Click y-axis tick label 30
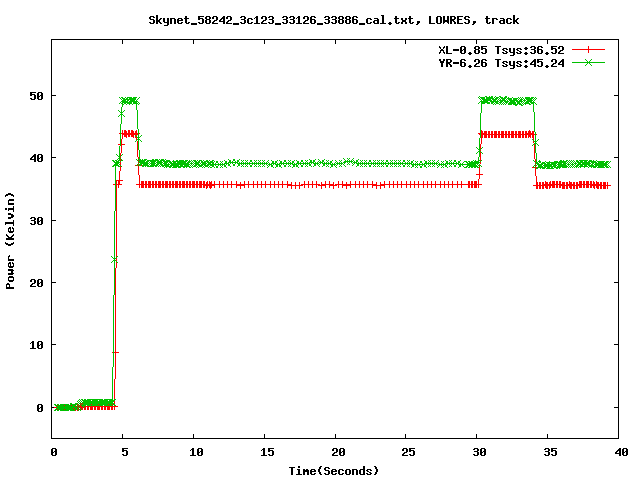This screenshot has width=640, height=480. [36, 221]
